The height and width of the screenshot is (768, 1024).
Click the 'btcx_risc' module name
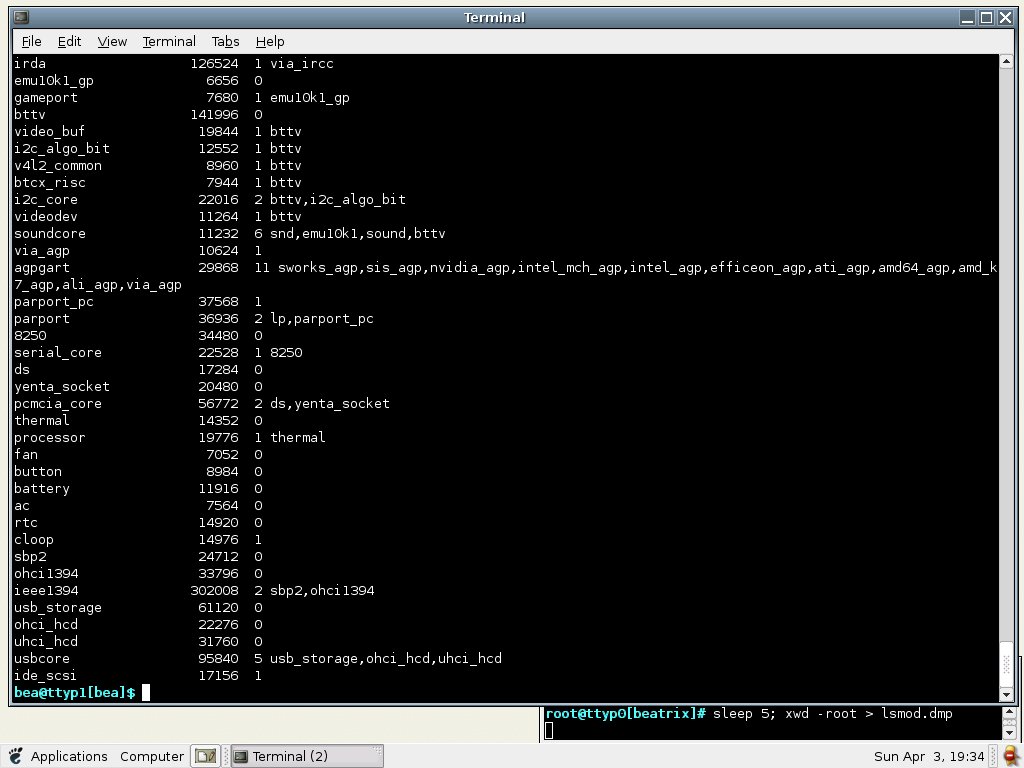tap(50, 183)
